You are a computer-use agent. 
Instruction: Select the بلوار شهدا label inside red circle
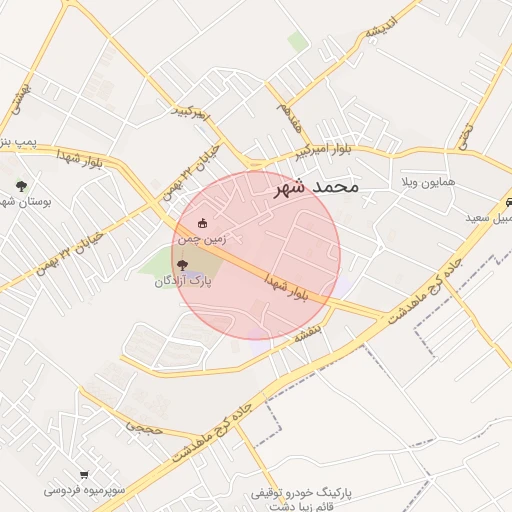[286, 287]
